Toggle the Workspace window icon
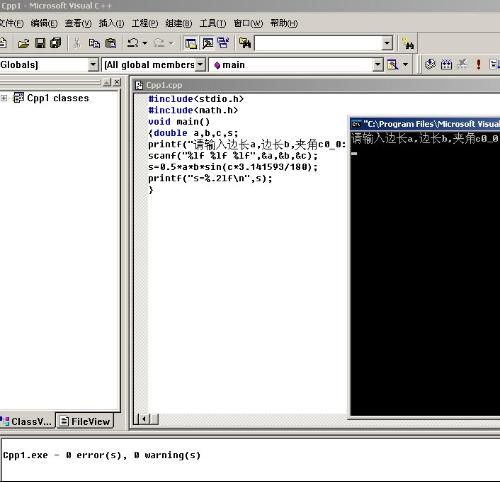Screen dimensions: 500x482 click(191, 43)
